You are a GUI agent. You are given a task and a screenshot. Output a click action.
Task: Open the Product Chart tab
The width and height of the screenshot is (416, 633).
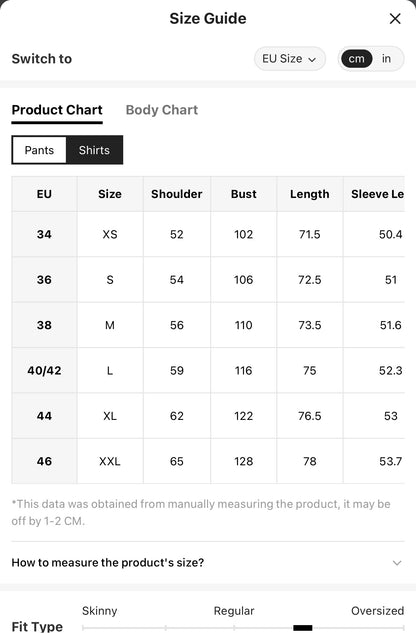(x=57, y=110)
